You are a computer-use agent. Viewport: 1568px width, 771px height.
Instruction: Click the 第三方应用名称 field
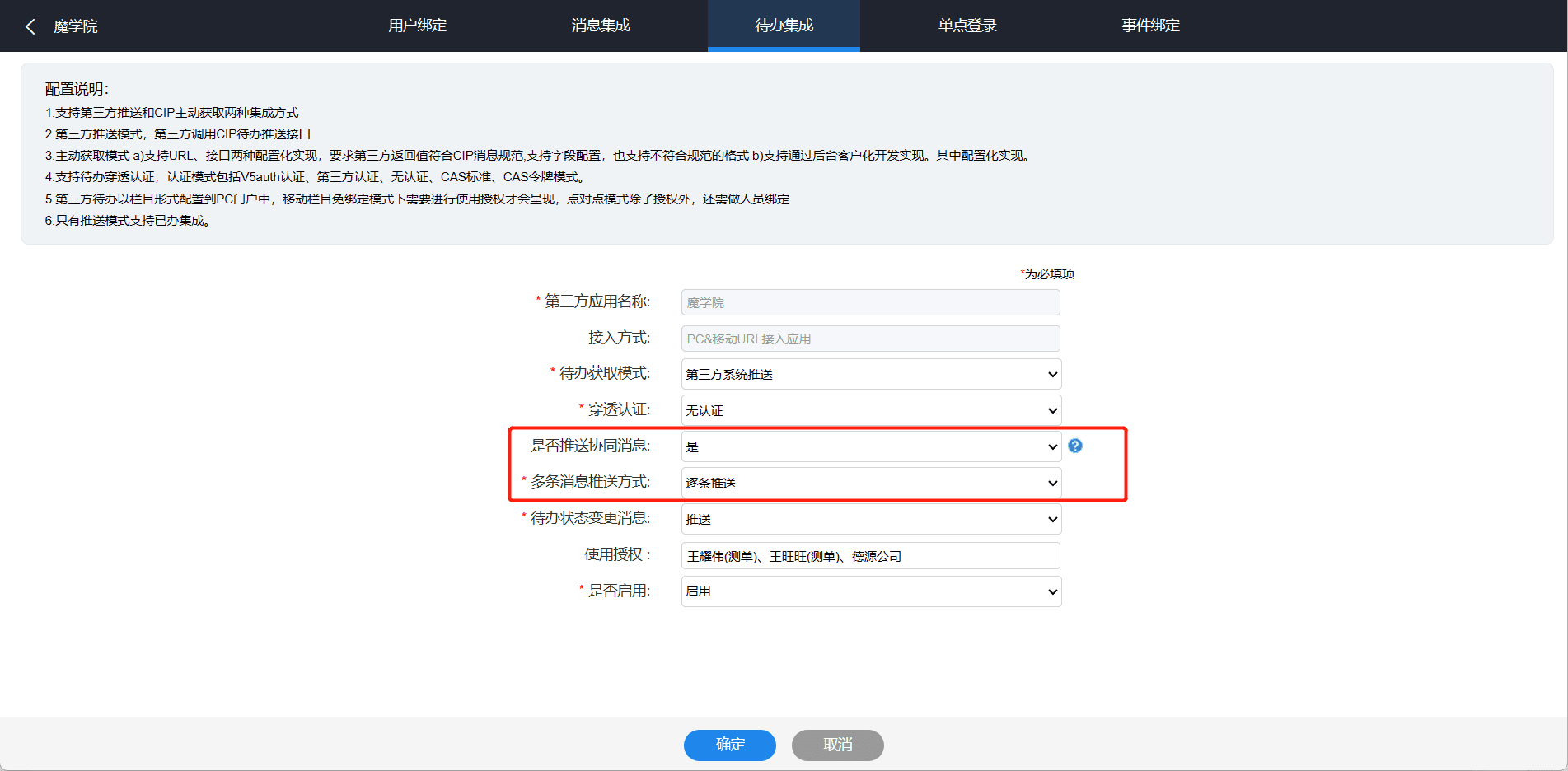(x=871, y=302)
